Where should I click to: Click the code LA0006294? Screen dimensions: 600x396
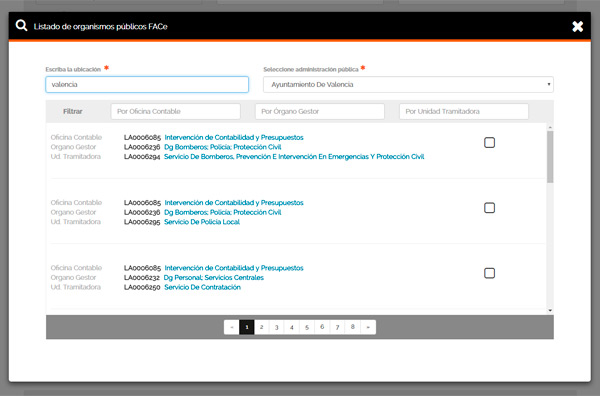pyautogui.click(x=142, y=156)
